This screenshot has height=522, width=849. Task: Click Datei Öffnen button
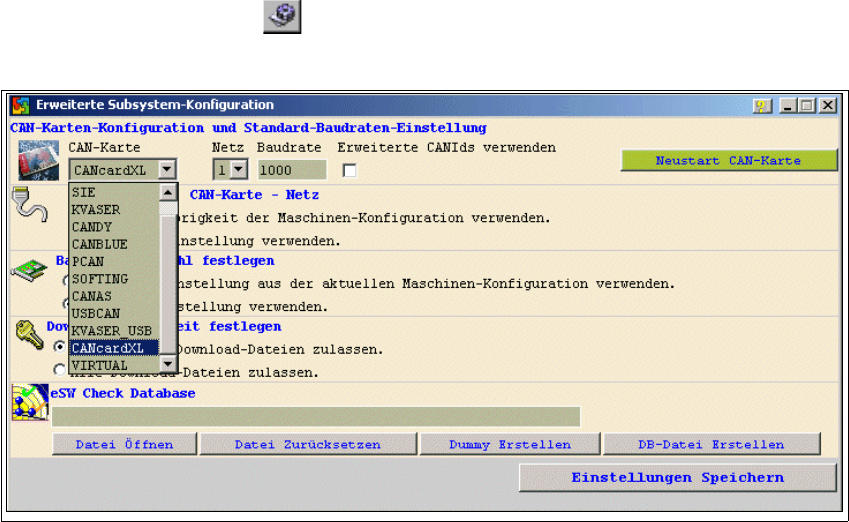tap(125, 445)
